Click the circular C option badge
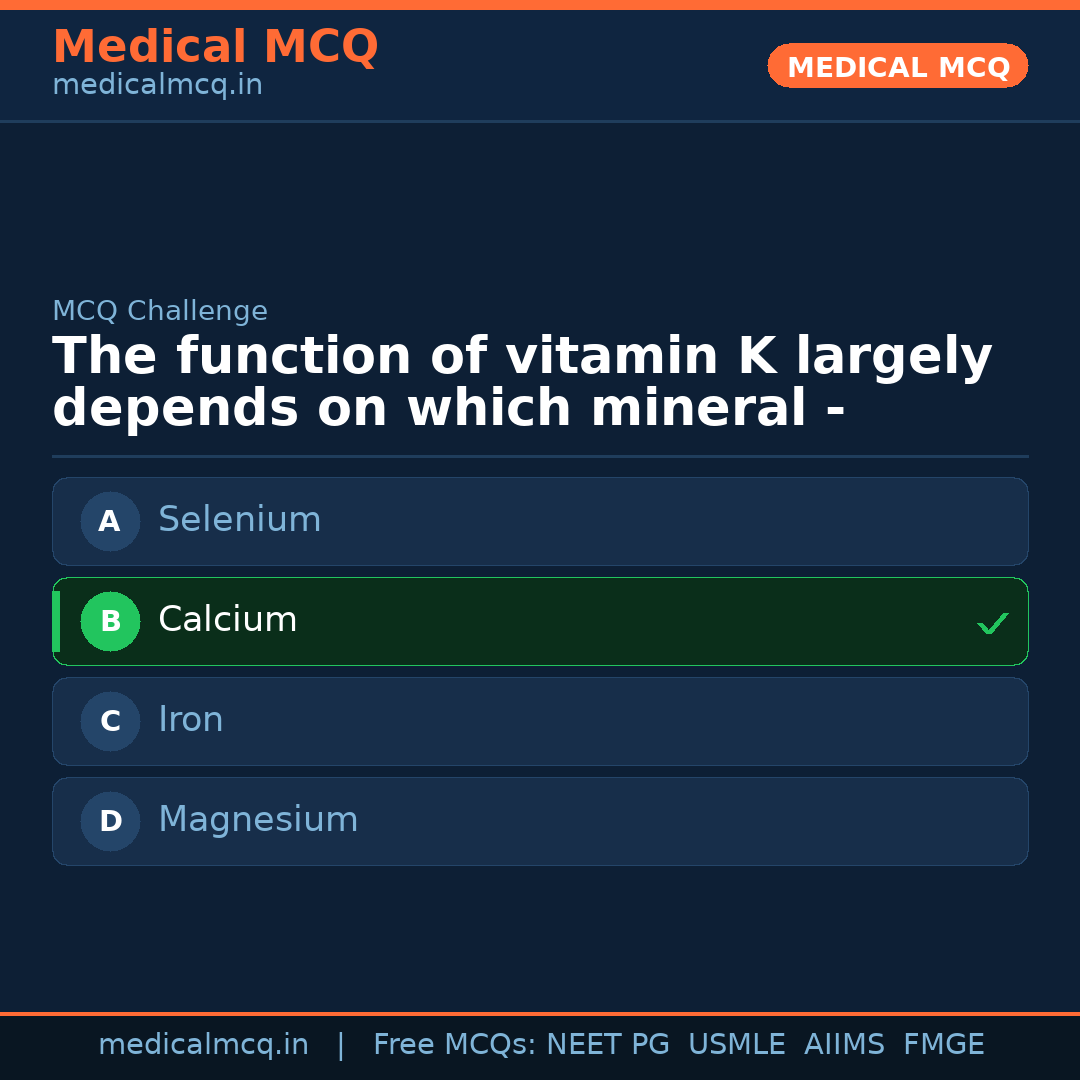1080x1080 pixels. (110, 721)
